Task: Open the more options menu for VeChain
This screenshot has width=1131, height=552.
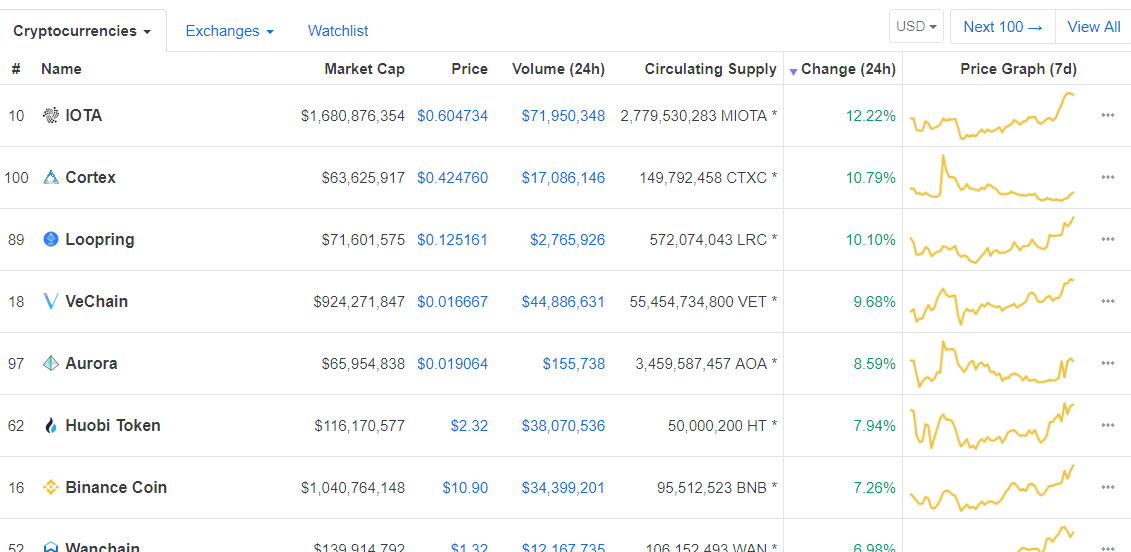Action: (x=1108, y=302)
